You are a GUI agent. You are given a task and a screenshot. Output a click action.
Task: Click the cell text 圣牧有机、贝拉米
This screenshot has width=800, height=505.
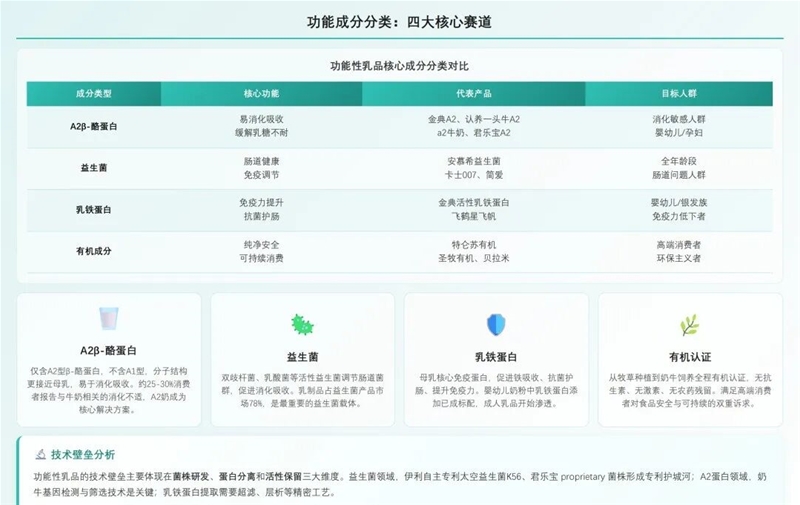pyautogui.click(x=473, y=258)
